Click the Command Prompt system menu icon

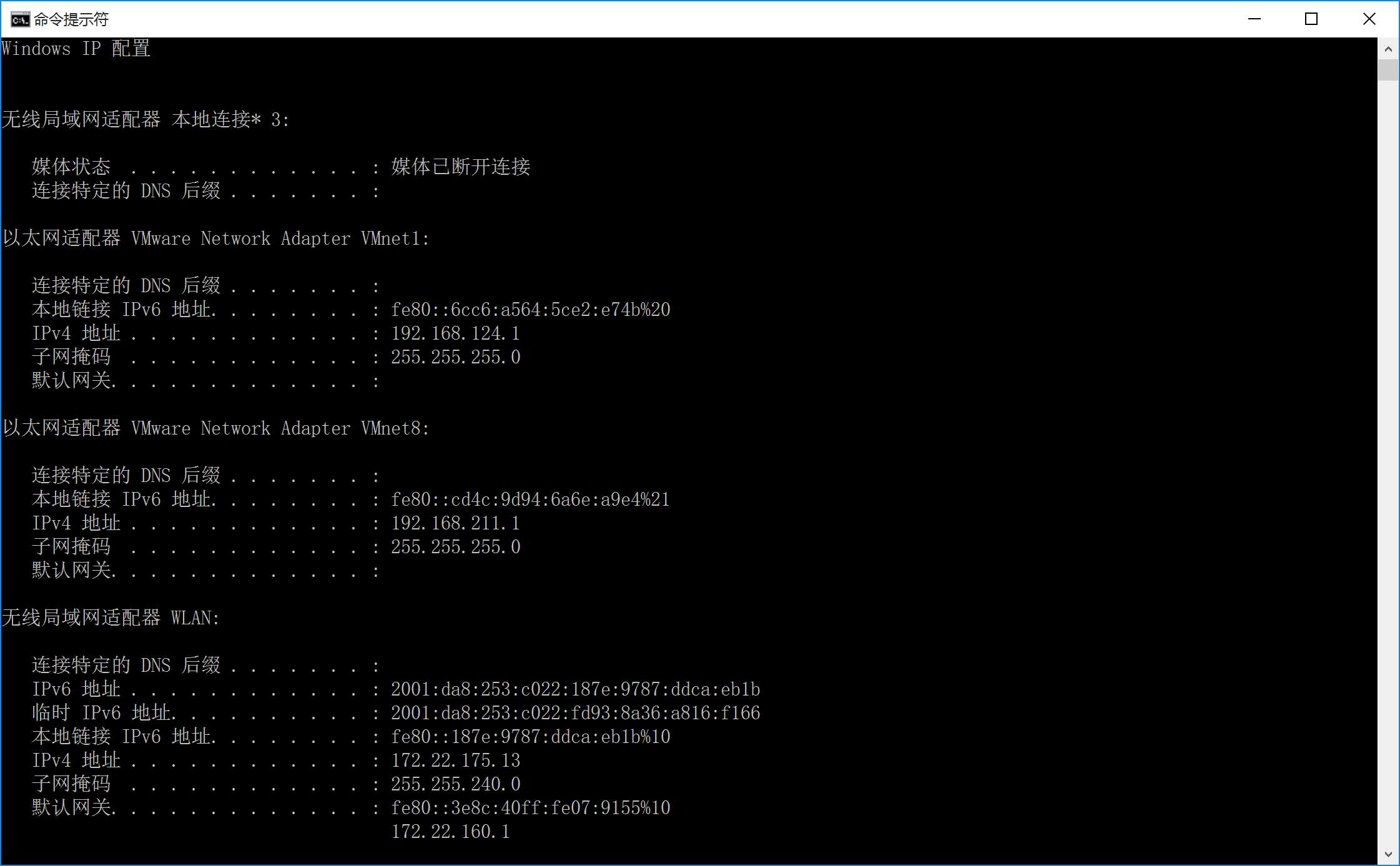[20, 19]
